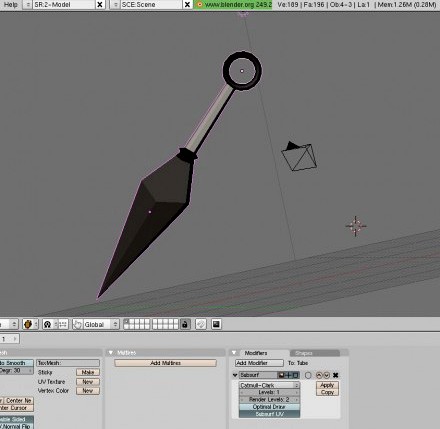Click the SR:2-Model screen name field
This screenshot has width=440, height=429.
64,5
